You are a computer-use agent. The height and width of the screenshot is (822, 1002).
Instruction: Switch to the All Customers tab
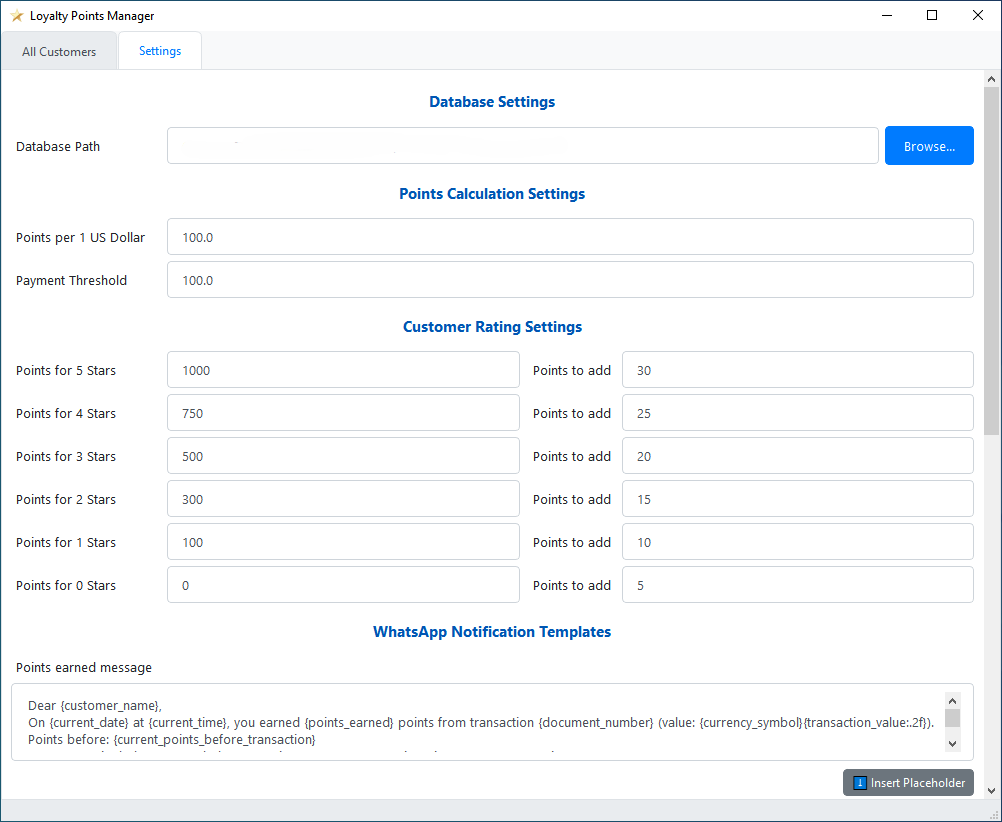click(x=59, y=52)
